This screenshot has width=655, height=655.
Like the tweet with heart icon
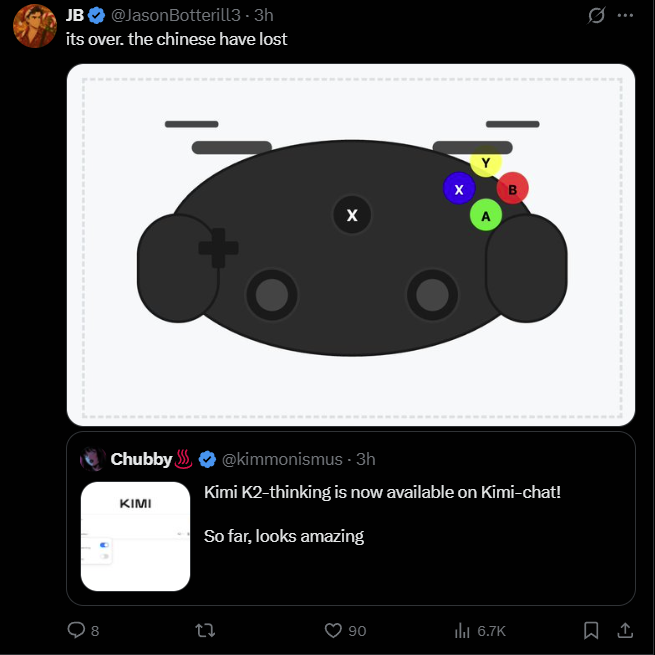[x=334, y=630]
